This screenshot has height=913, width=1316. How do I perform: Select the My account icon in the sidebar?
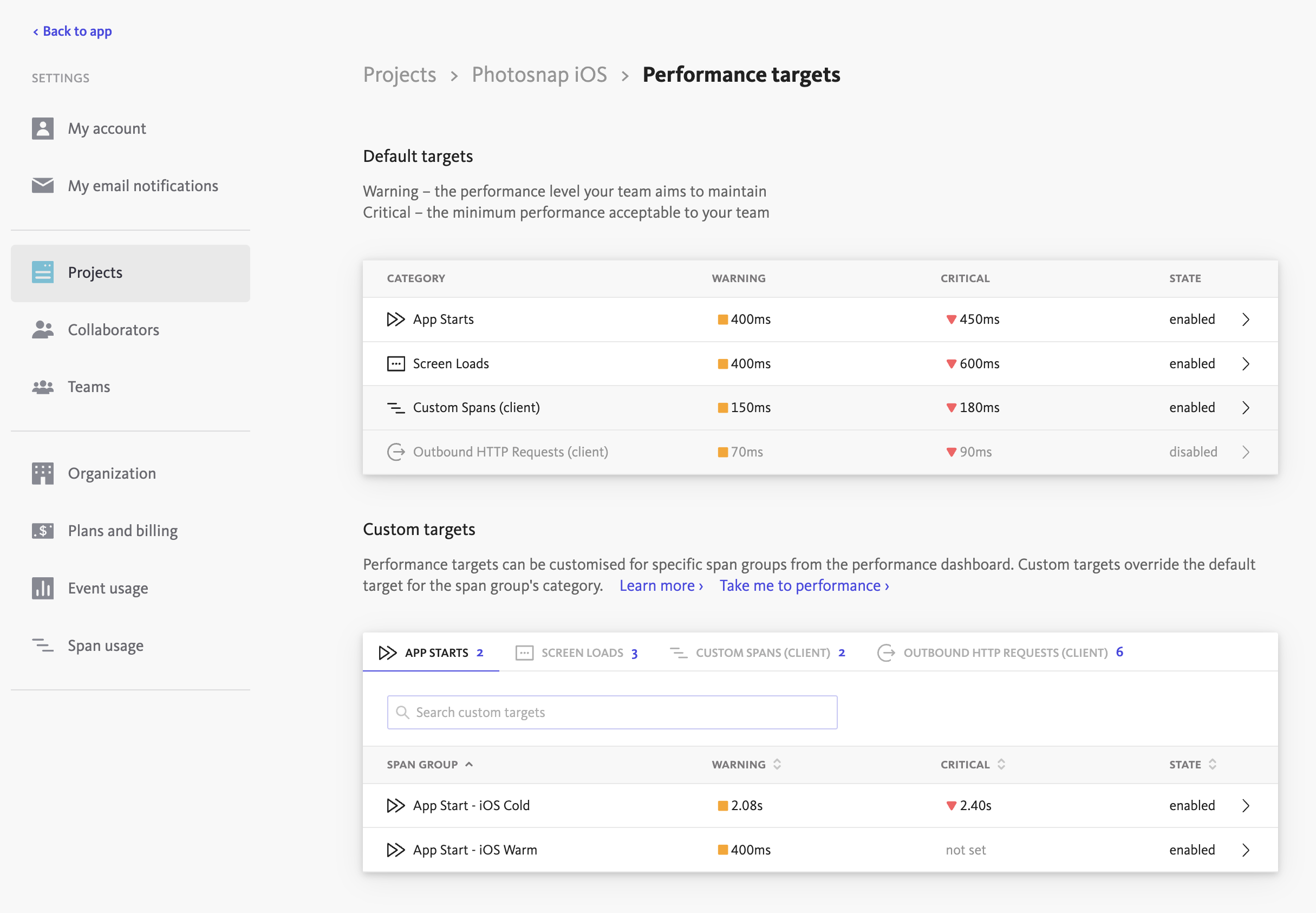tap(43, 128)
